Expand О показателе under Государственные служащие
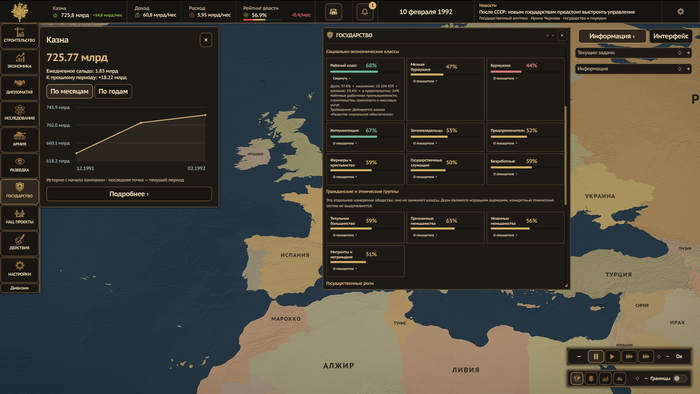 [425, 177]
